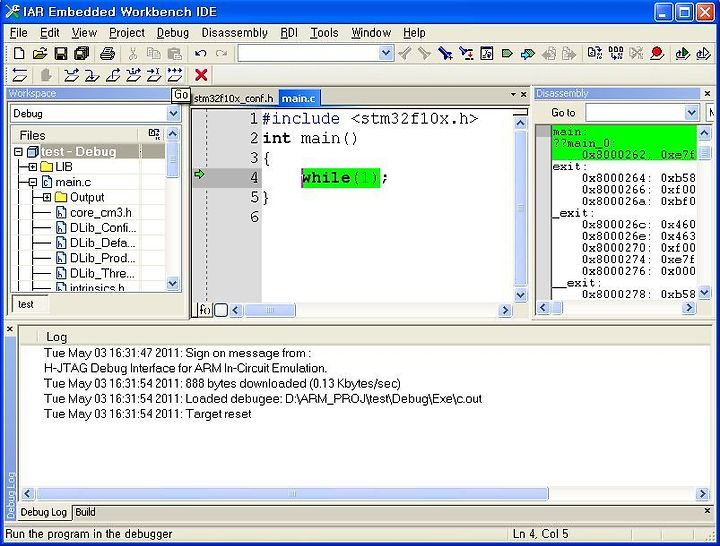Open the toolbar quick search combo box arrow
Screen dimensions: 720x546
point(386,53)
